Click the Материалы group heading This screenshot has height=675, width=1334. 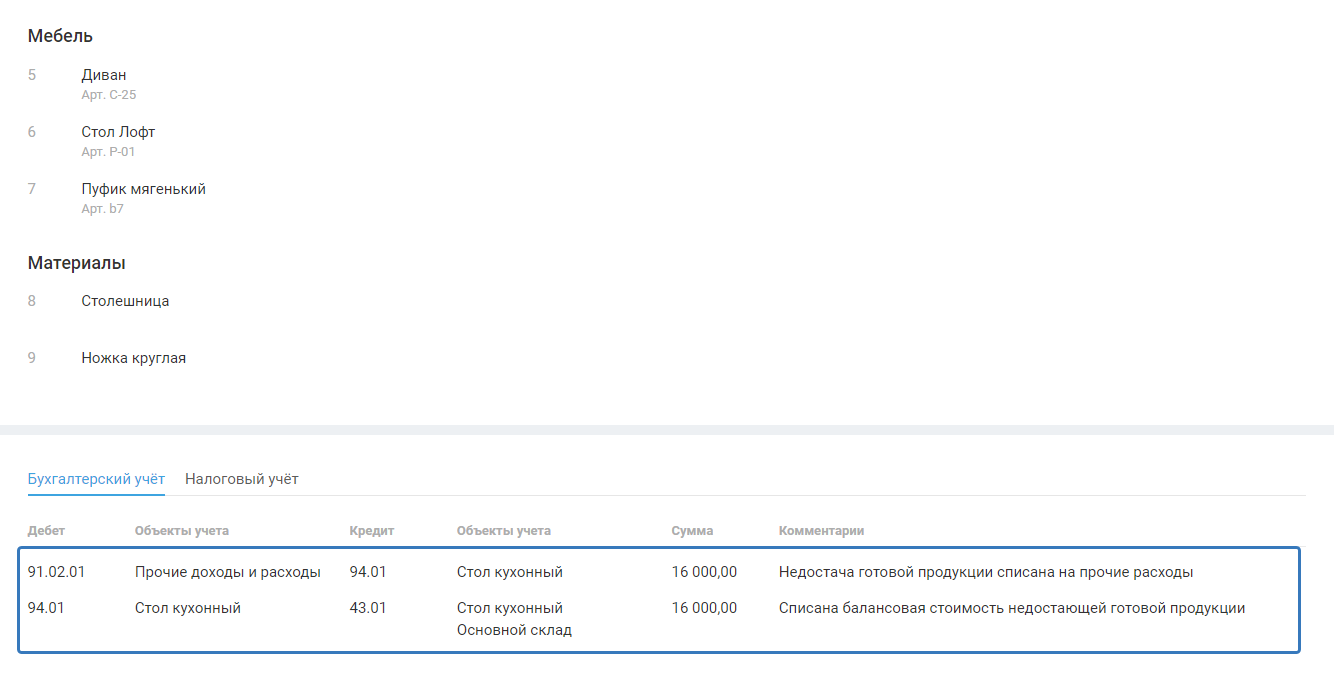point(77,263)
